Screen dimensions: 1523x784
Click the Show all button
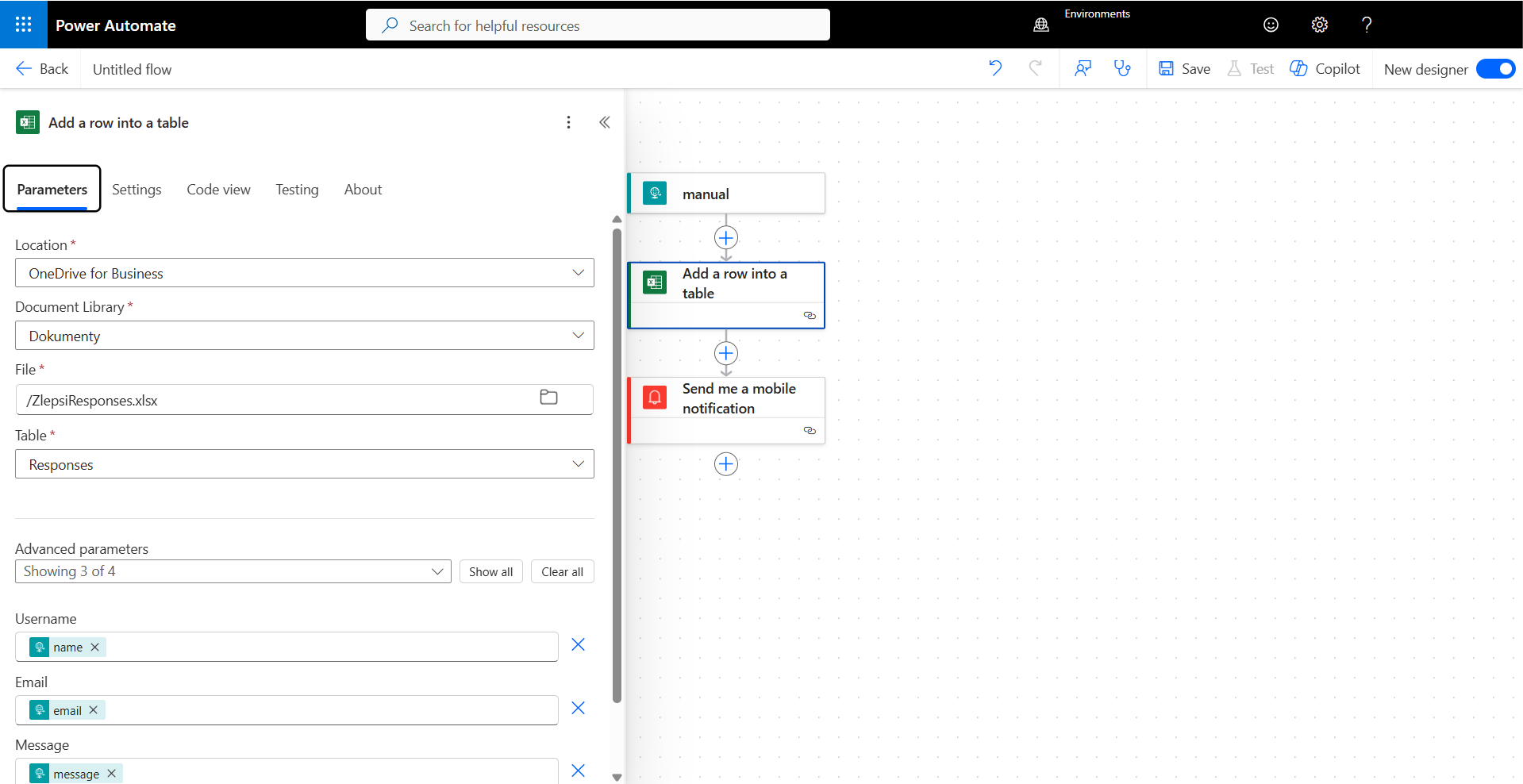click(490, 571)
